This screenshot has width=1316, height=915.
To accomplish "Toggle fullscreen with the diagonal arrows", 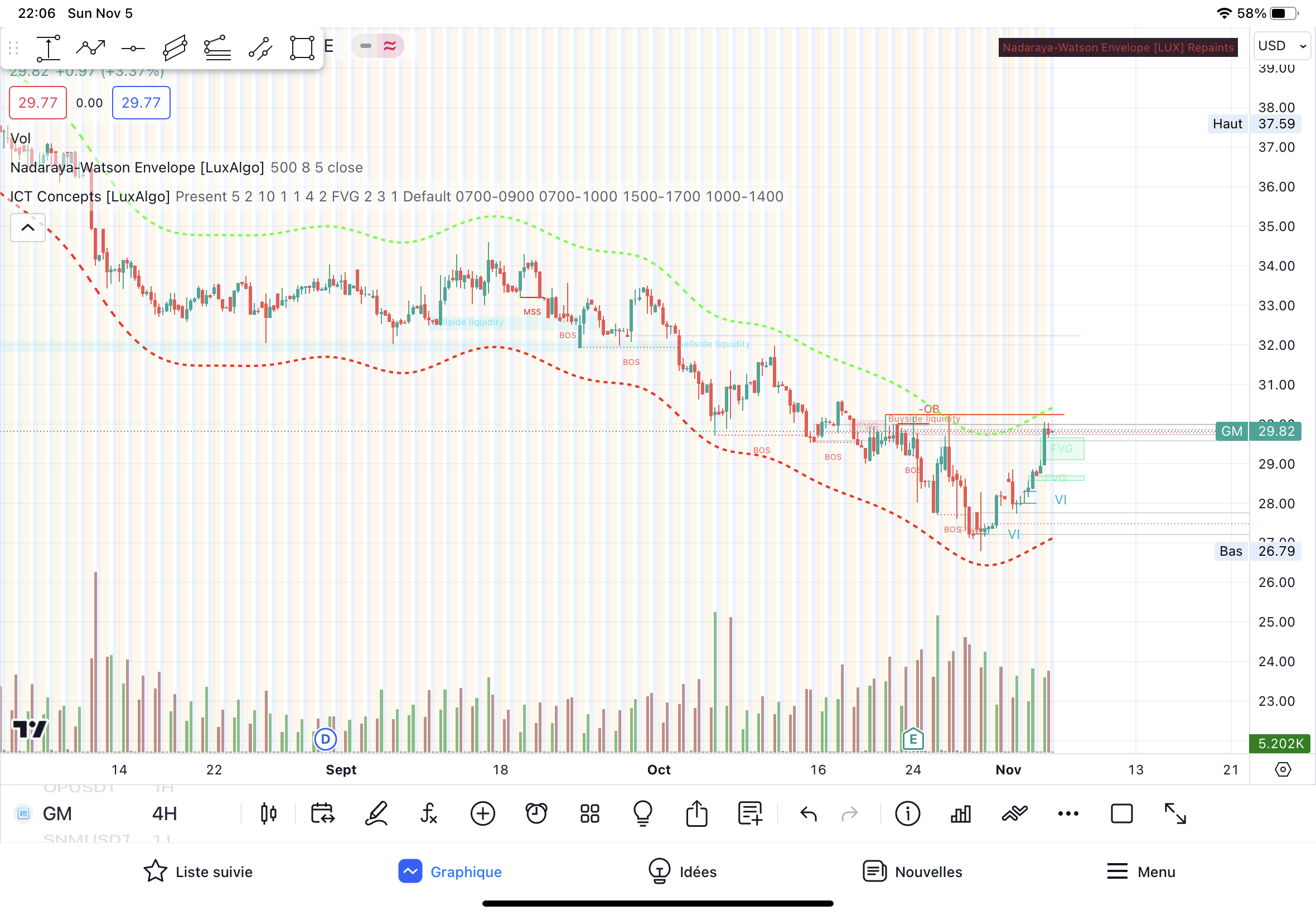I will [1175, 813].
